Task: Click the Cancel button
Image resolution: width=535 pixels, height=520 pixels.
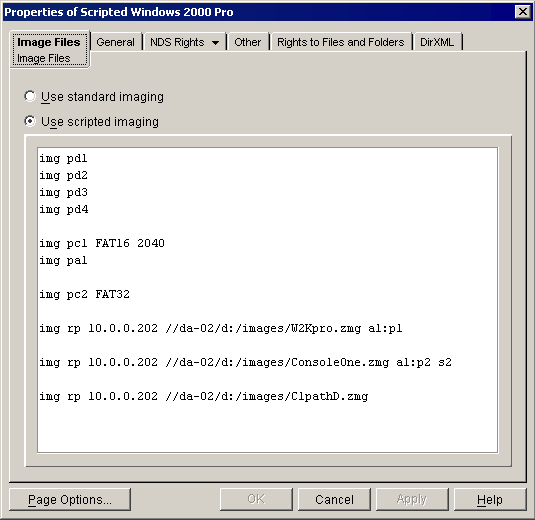Action: (334, 499)
